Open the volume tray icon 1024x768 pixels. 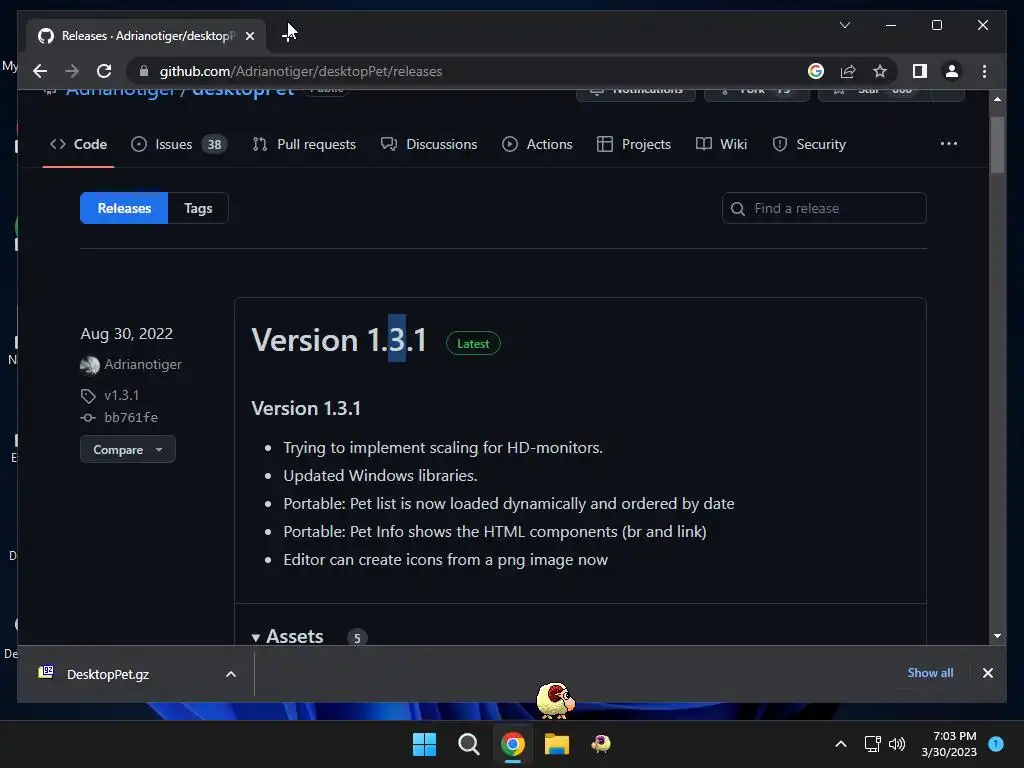897,744
